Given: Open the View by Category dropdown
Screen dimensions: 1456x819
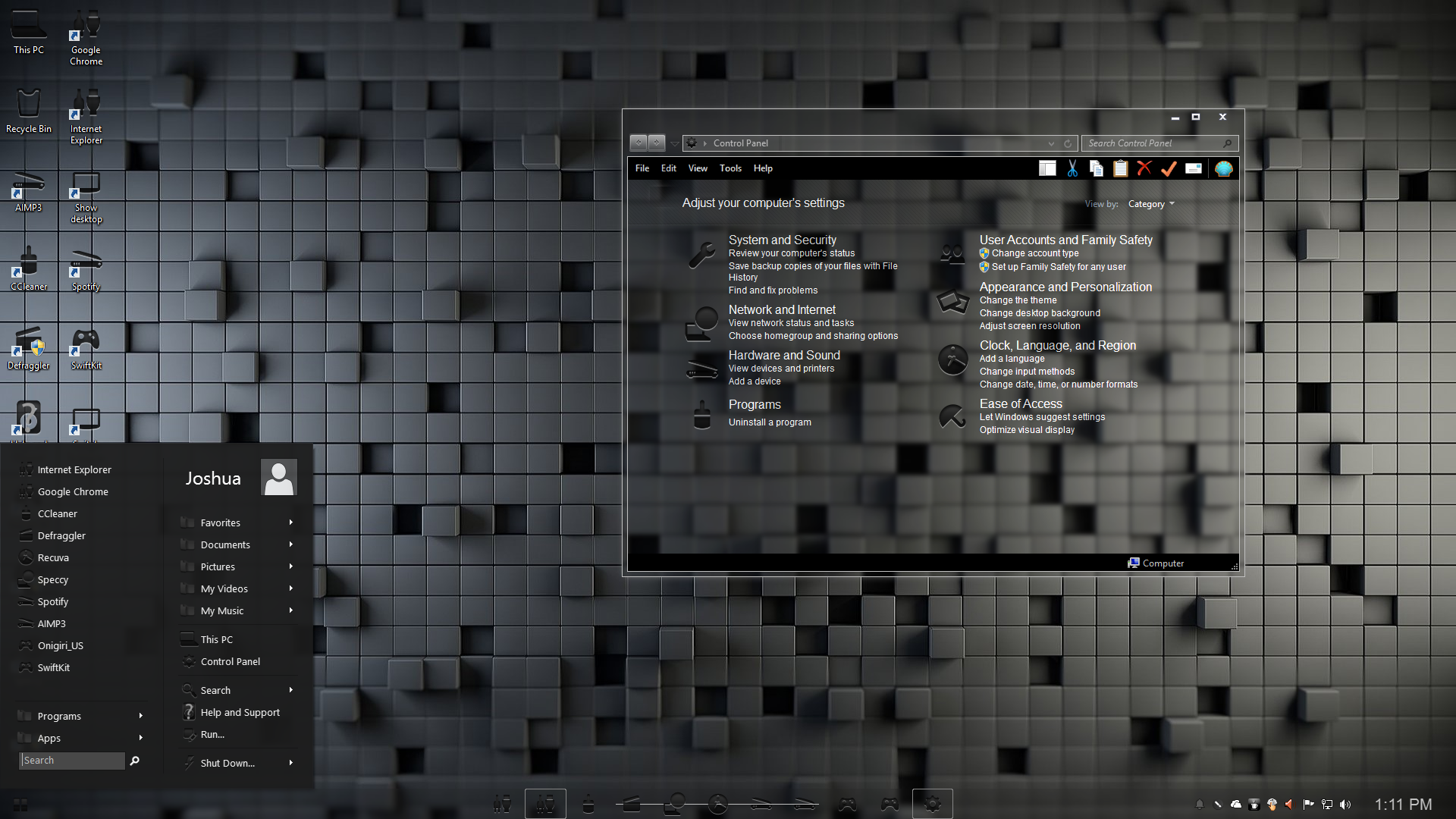Looking at the screenshot, I should pos(1151,204).
